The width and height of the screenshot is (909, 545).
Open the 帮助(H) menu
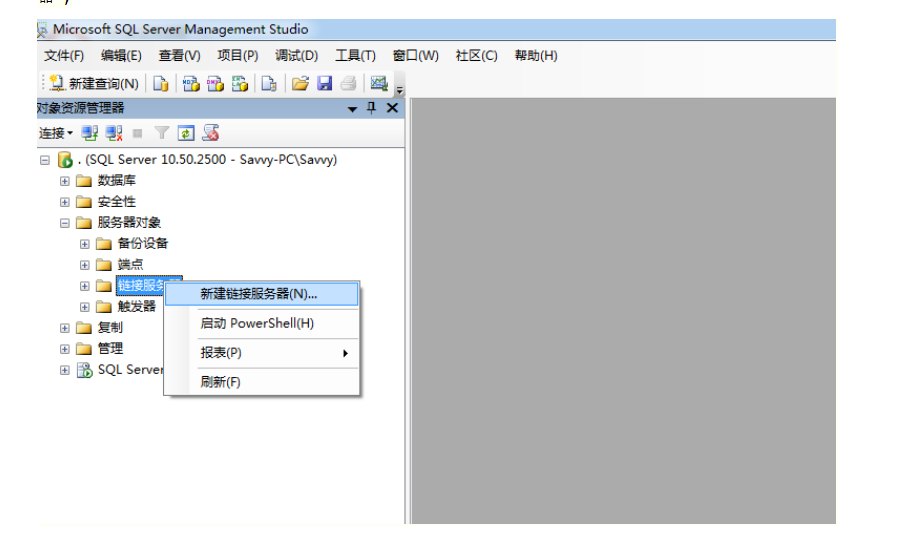click(x=536, y=56)
